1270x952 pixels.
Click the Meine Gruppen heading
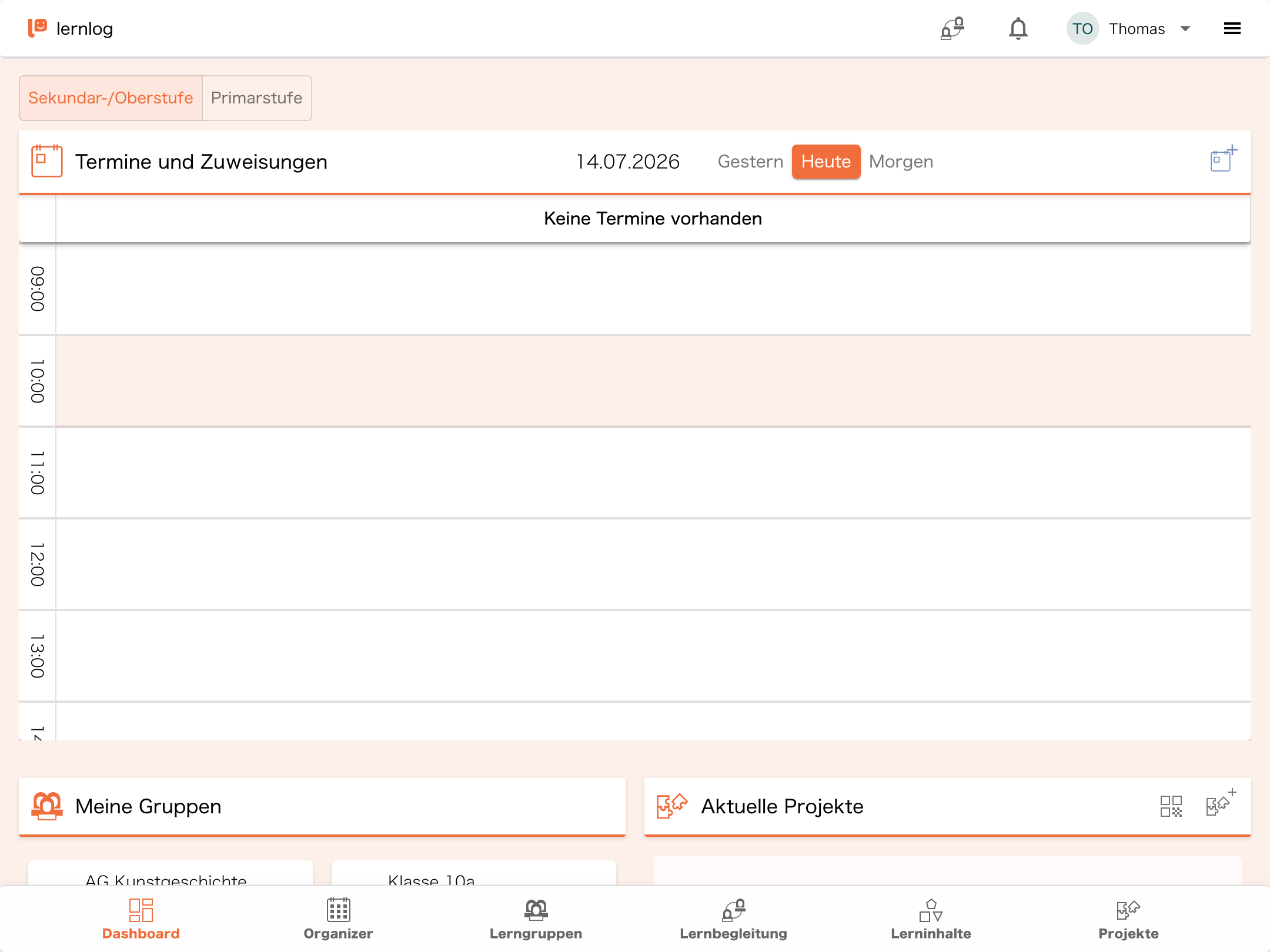pos(148,806)
